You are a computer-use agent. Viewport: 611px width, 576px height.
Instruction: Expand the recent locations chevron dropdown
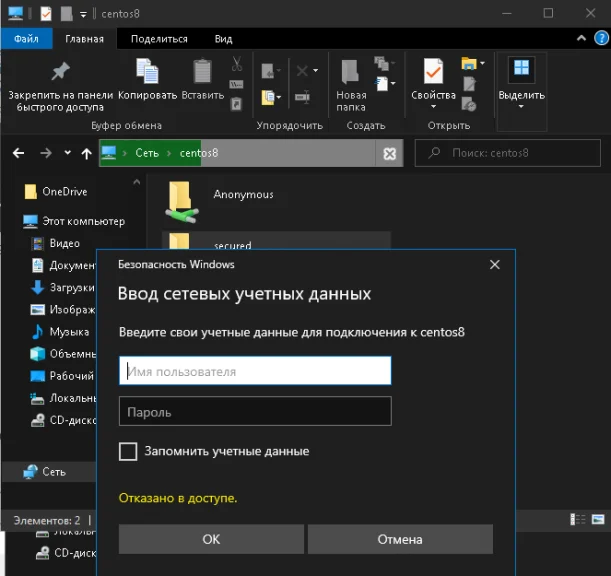click(x=67, y=154)
